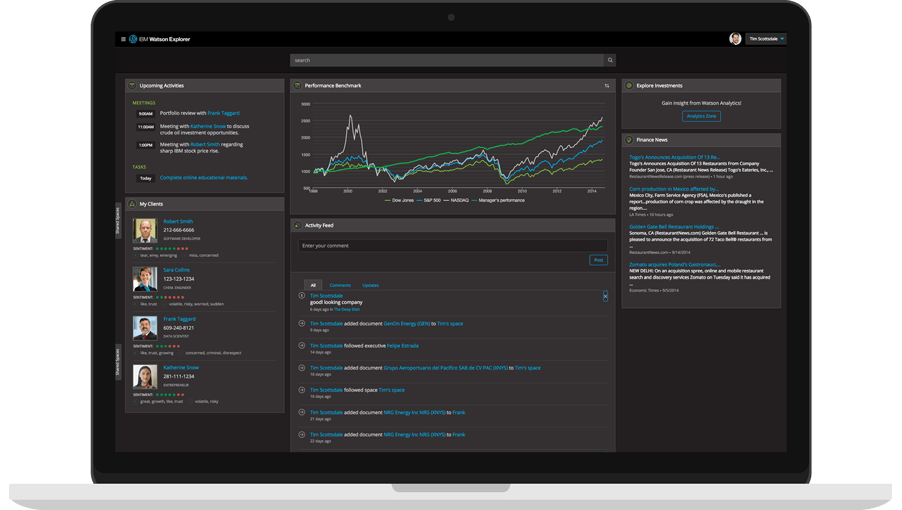Screen dimensions: 902x510
Task: Click activity icon for GenOn Energy entry
Action: tap(301, 323)
